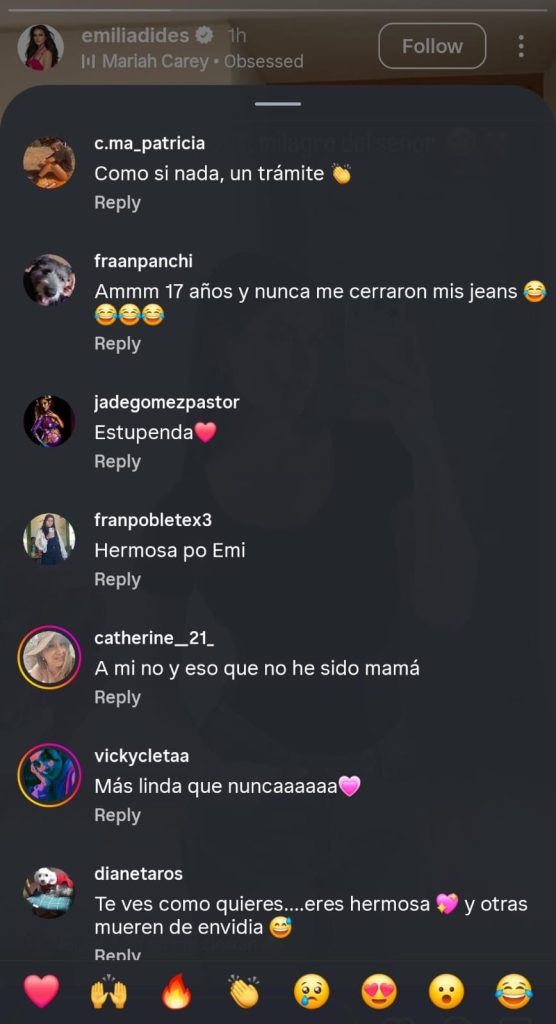Send the crying face reaction

pos(311,991)
